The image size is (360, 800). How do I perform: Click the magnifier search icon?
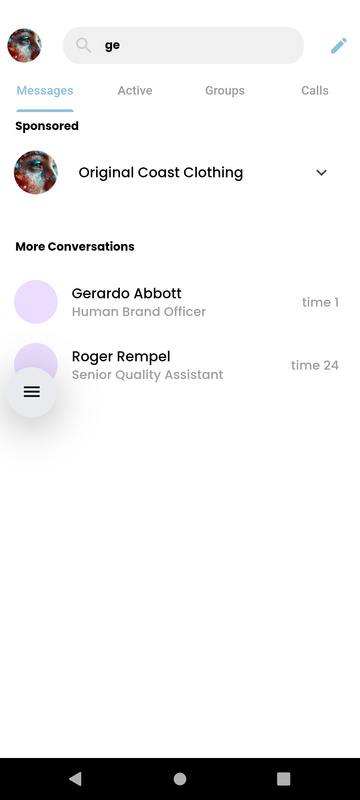click(84, 45)
